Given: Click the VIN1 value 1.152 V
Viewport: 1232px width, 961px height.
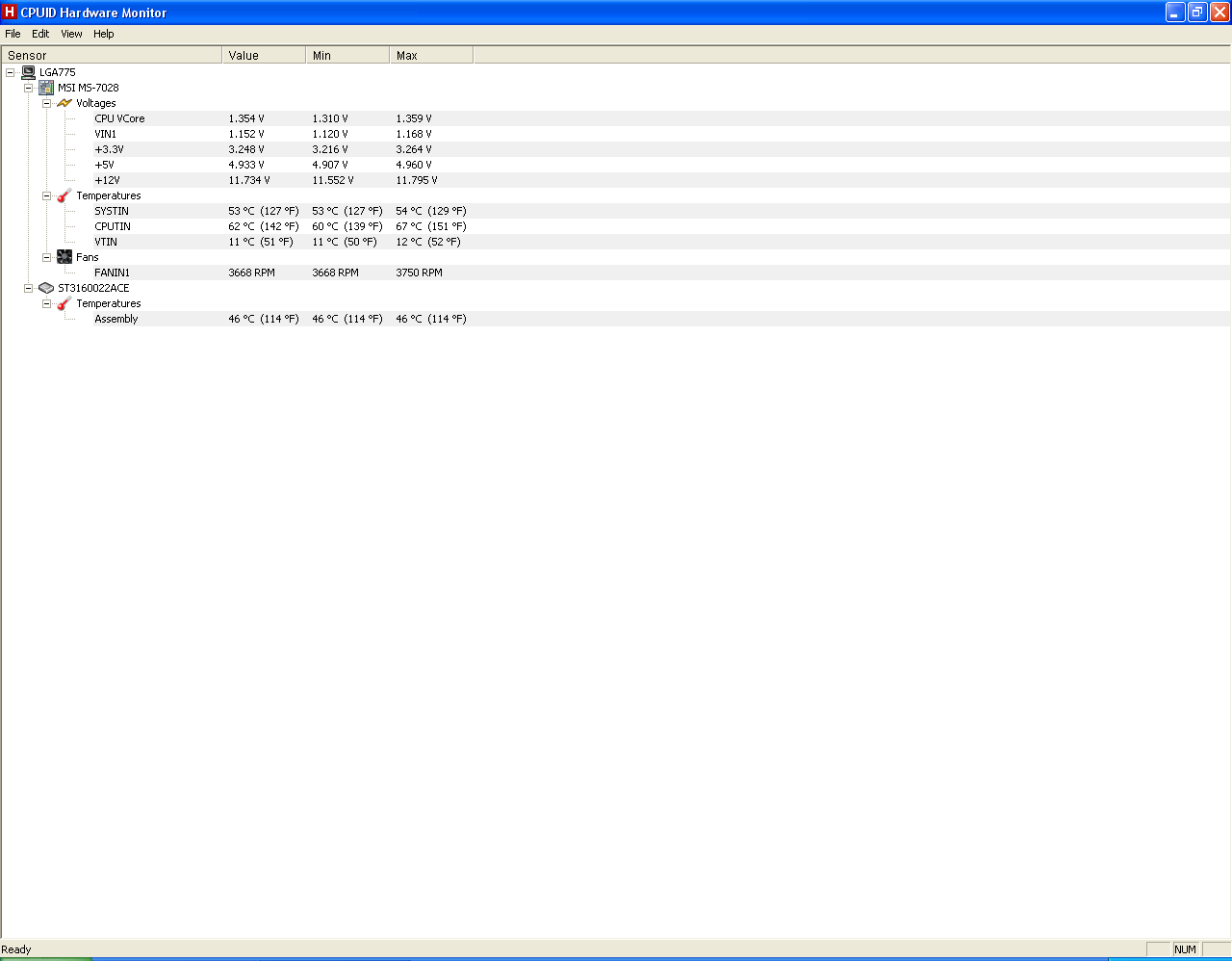Looking at the screenshot, I should [x=246, y=134].
